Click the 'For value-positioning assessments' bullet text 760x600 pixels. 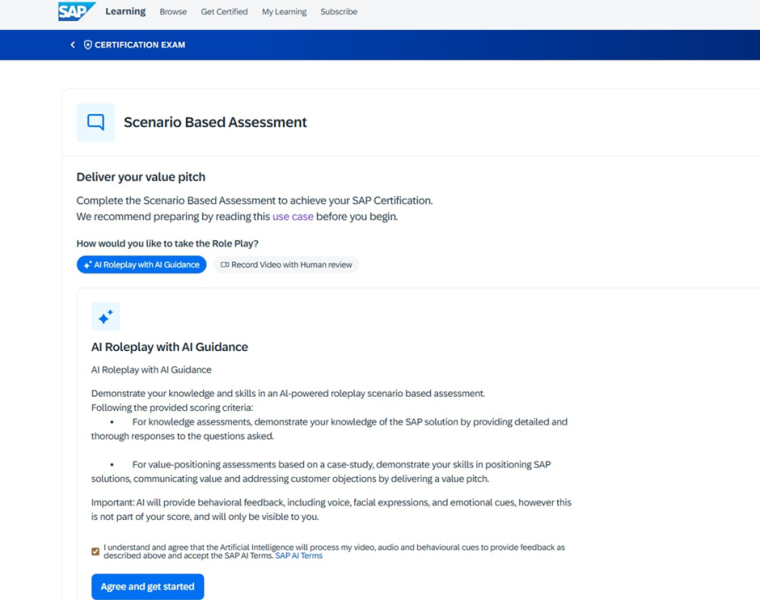click(321, 472)
